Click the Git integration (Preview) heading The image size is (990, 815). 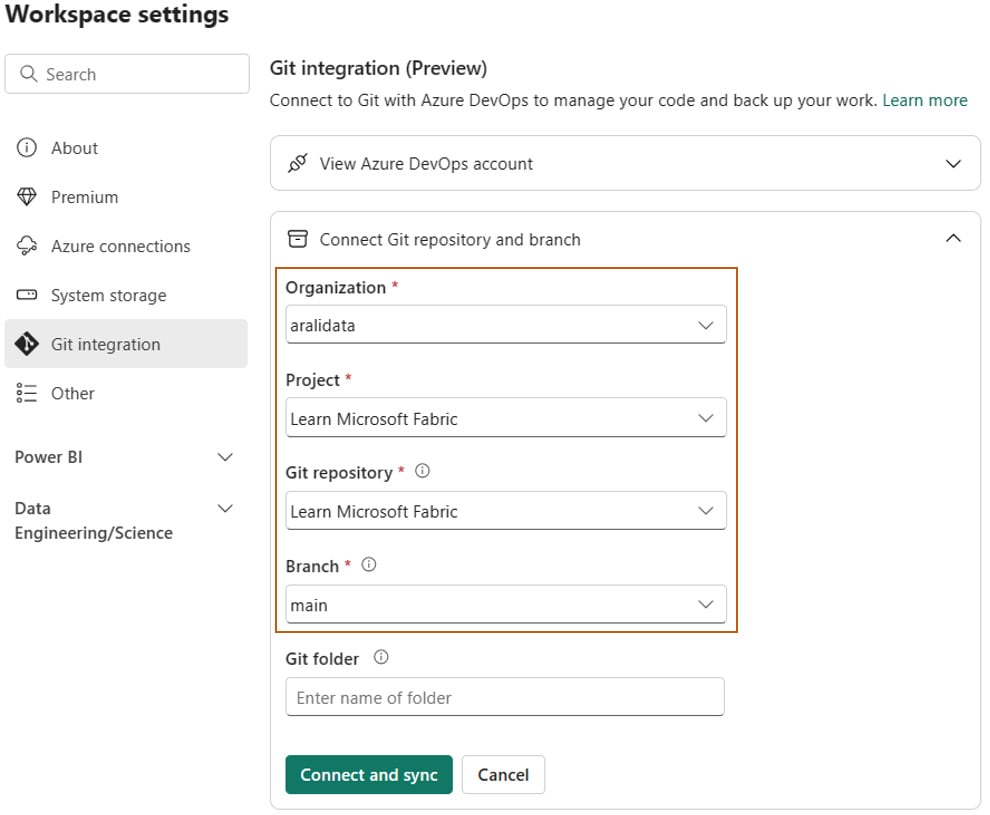[x=378, y=68]
